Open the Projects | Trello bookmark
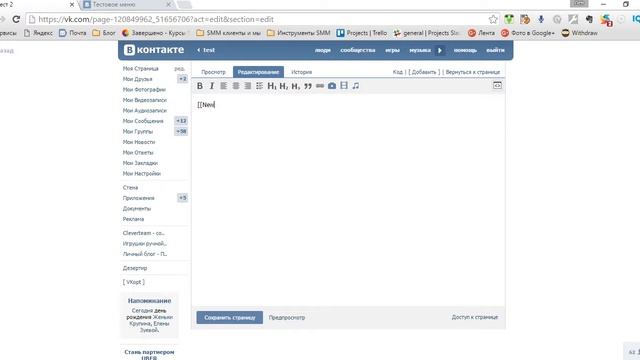The image size is (640, 360). tap(362, 33)
